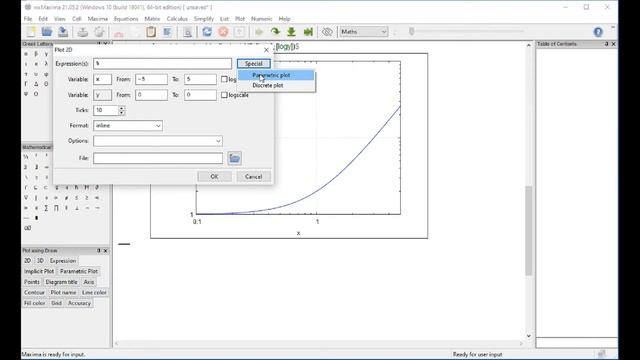Click the green down-arrow evaluate icon
This screenshot has width=640, height=360.
coord(291,32)
